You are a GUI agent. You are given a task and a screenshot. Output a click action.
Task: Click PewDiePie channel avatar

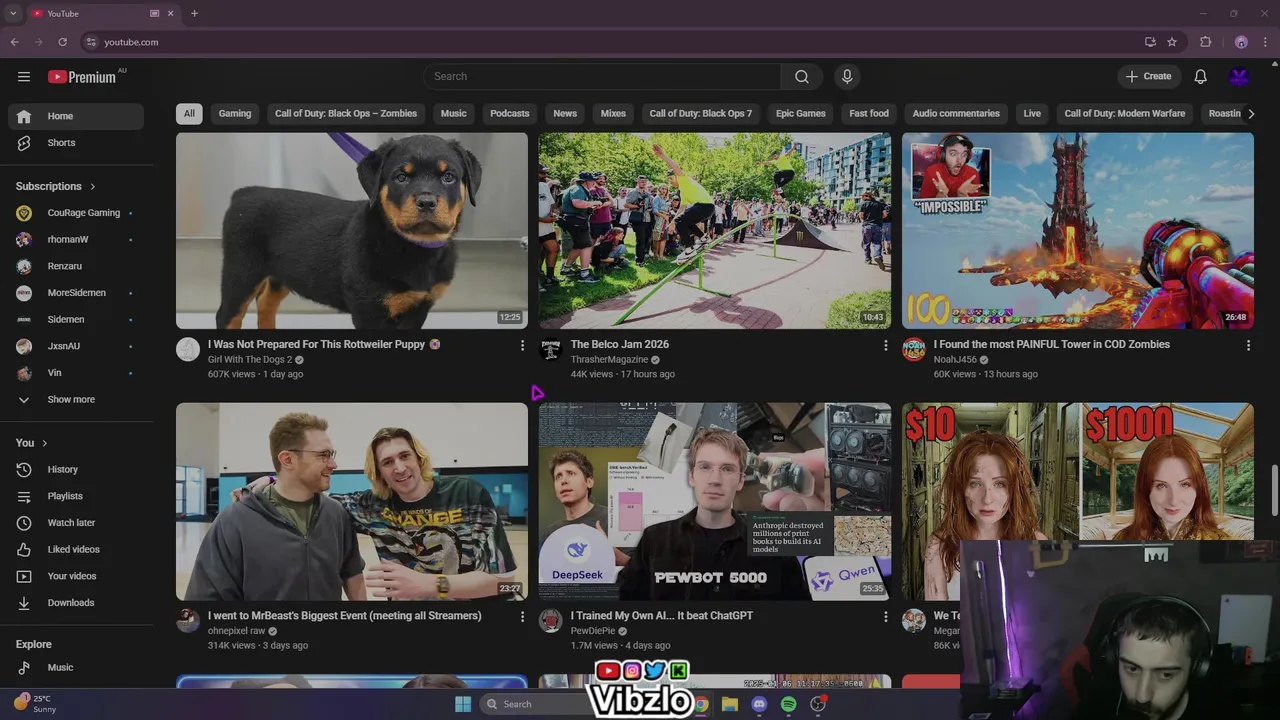[x=551, y=621]
